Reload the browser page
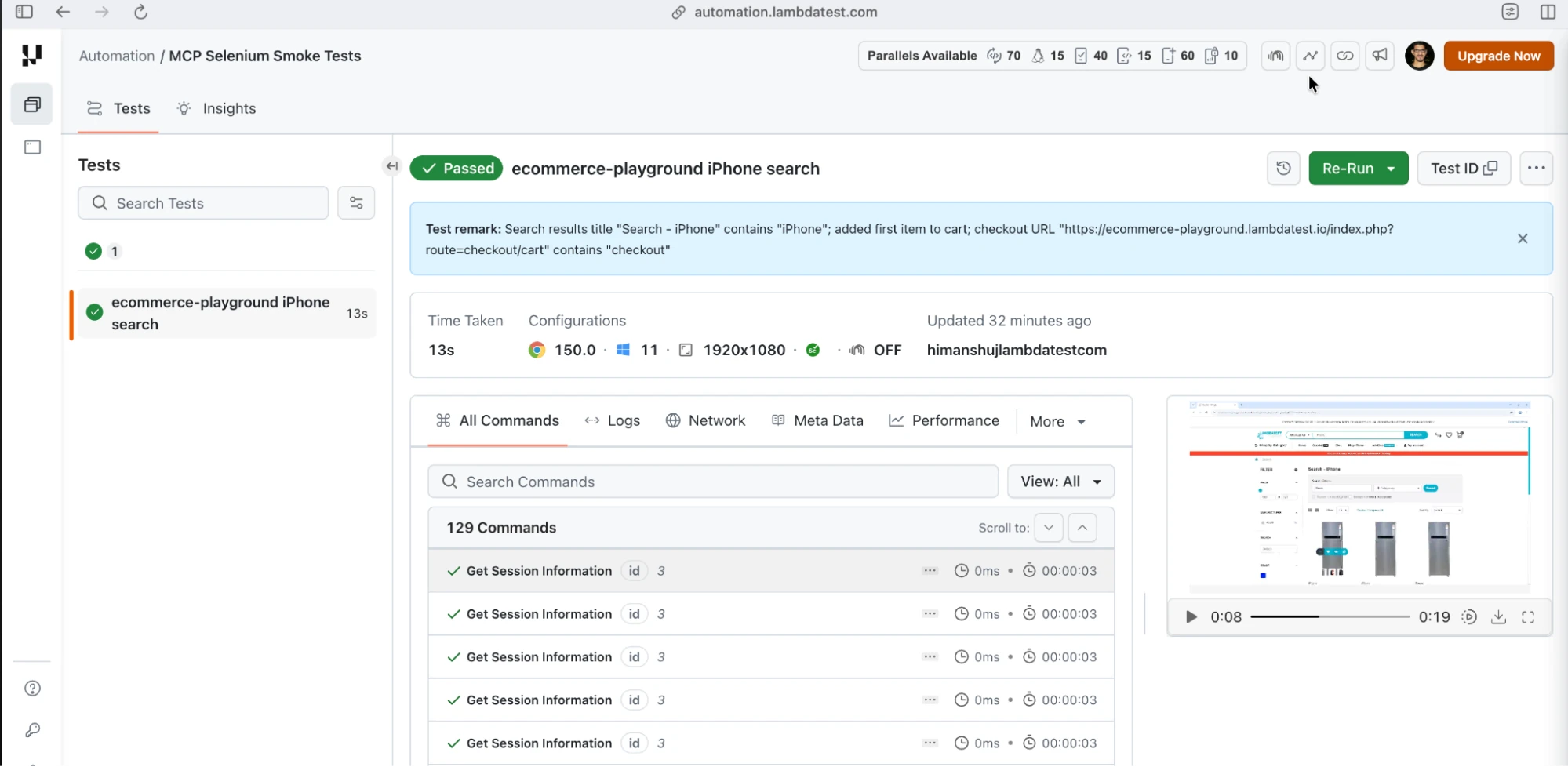 pos(140,12)
